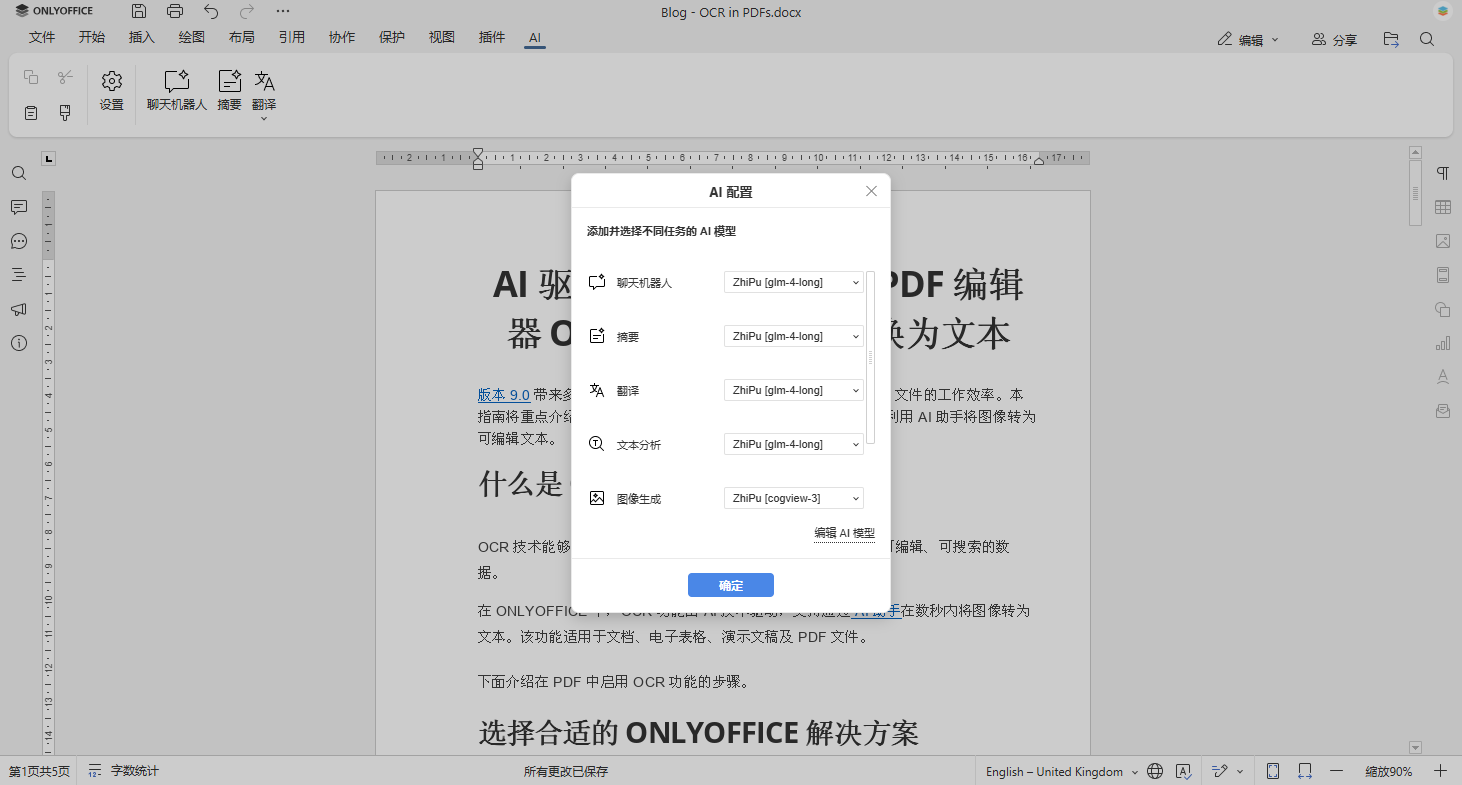This screenshot has width=1462, height=785.
Task: Open Image settings in right sidebar
Action: (x=1443, y=241)
